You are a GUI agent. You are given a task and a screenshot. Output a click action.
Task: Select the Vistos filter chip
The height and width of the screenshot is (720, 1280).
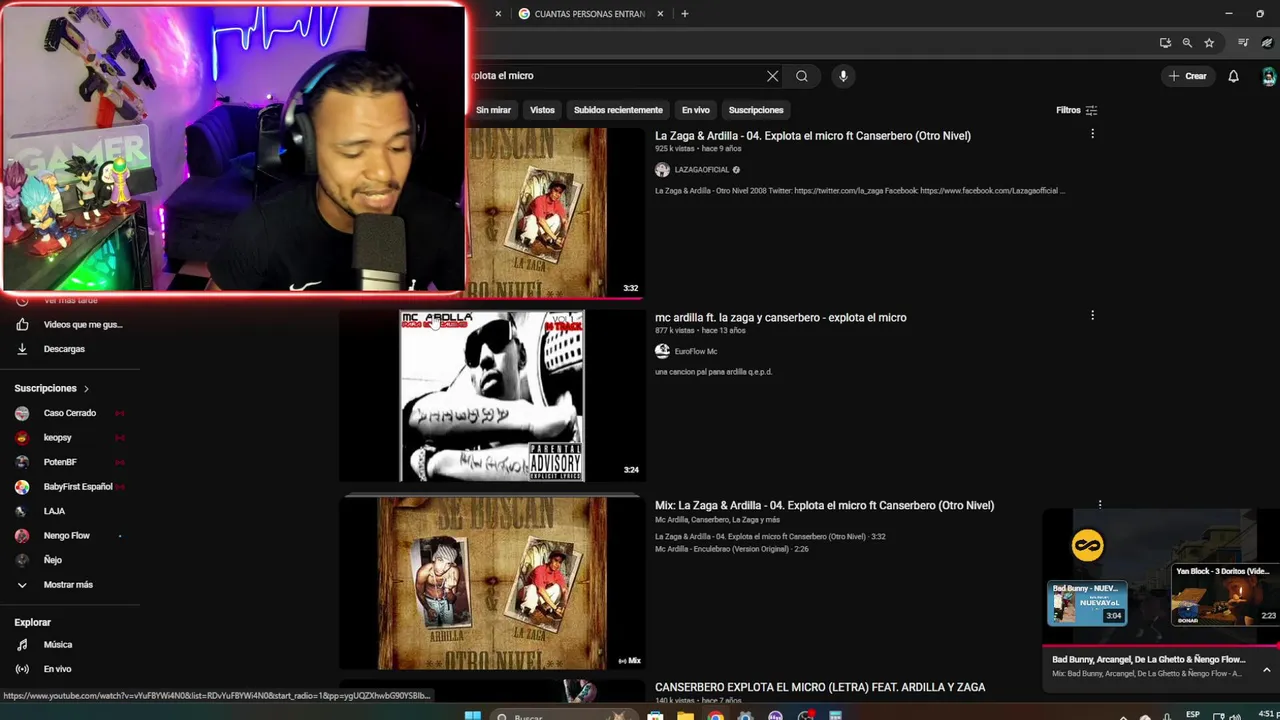point(542,110)
